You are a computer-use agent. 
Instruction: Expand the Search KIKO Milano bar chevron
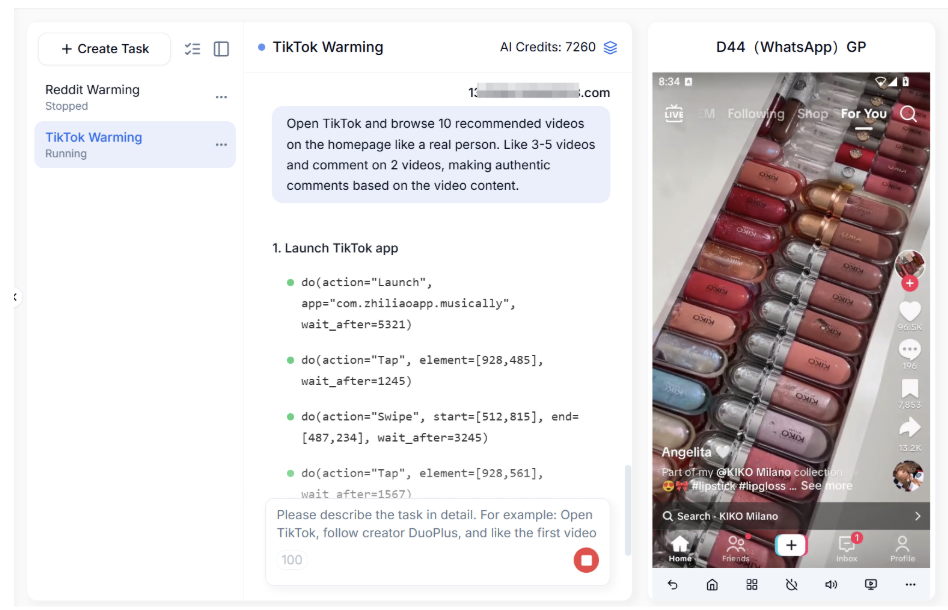(x=917, y=516)
